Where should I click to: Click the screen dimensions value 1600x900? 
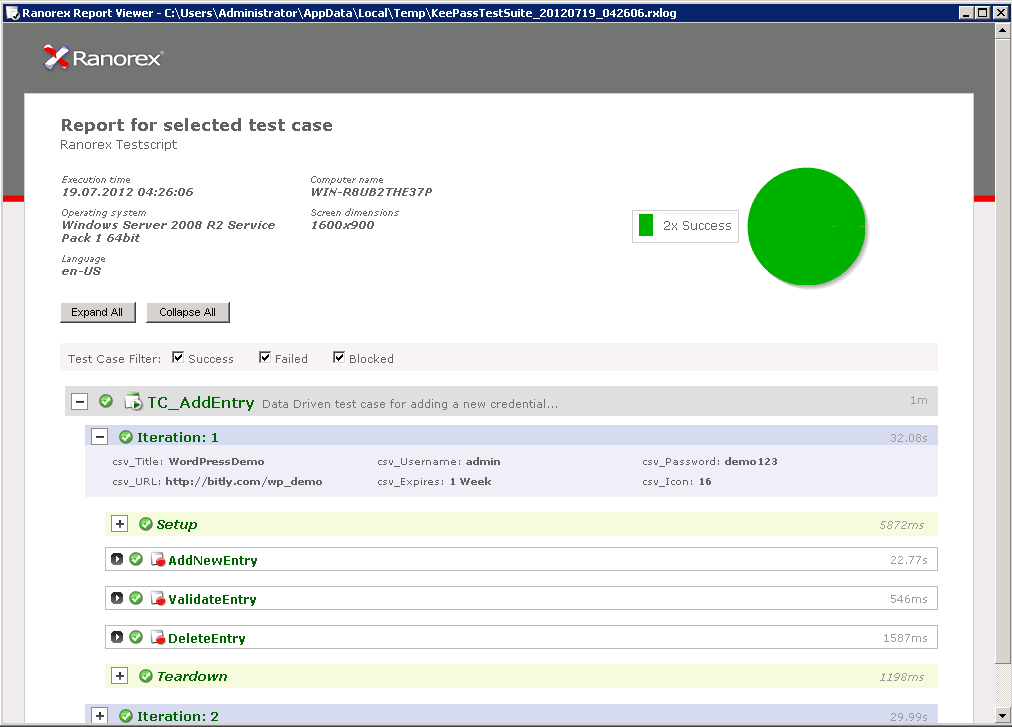pyautogui.click(x=343, y=225)
